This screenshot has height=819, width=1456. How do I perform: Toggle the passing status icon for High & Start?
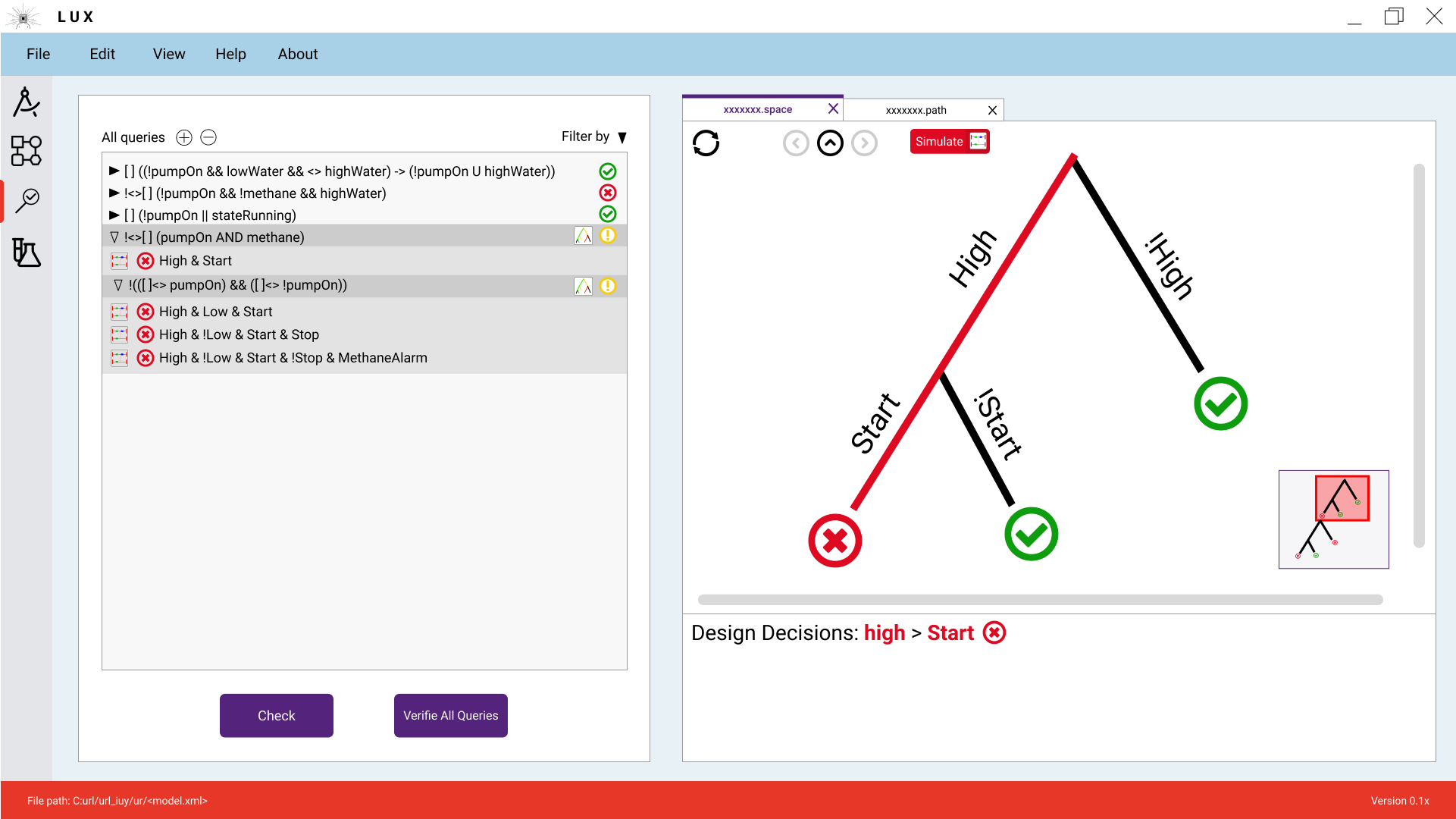coord(146,260)
